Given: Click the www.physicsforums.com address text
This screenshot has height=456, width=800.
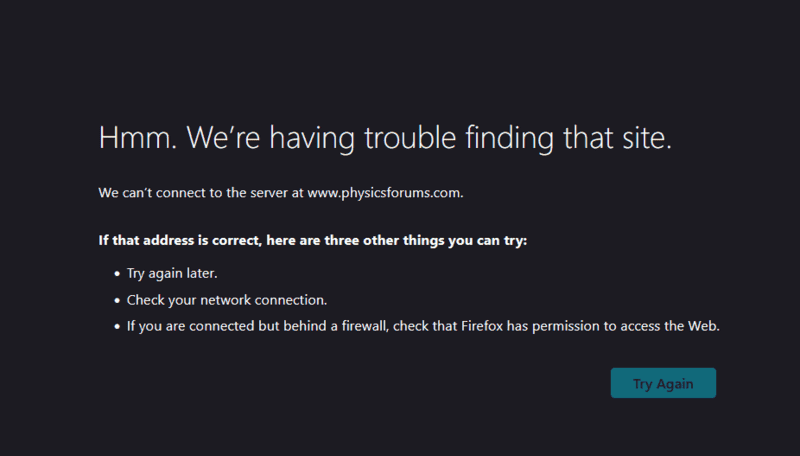Looking at the screenshot, I should [384, 193].
